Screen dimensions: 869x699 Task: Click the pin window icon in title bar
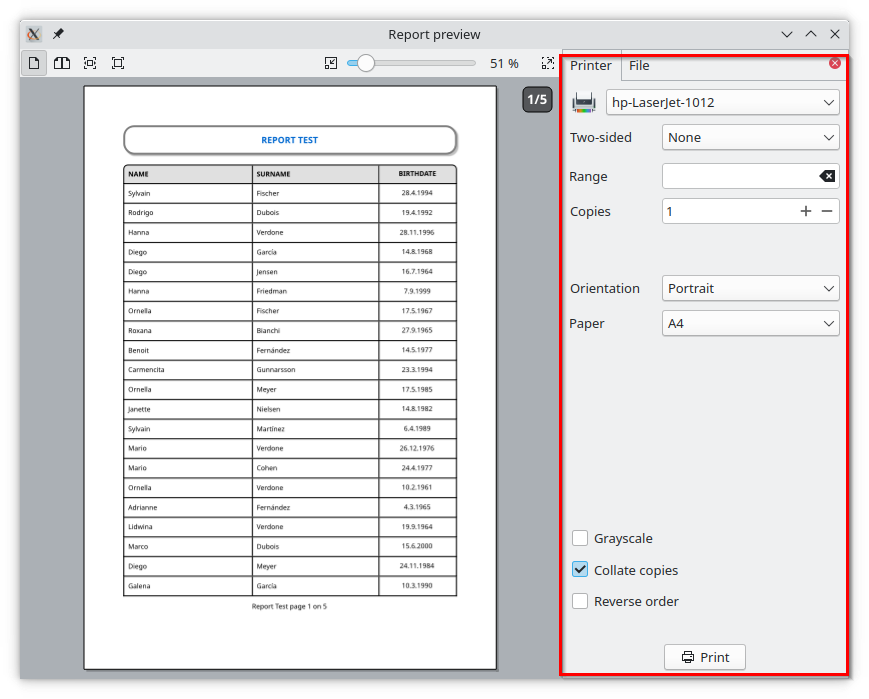58,34
